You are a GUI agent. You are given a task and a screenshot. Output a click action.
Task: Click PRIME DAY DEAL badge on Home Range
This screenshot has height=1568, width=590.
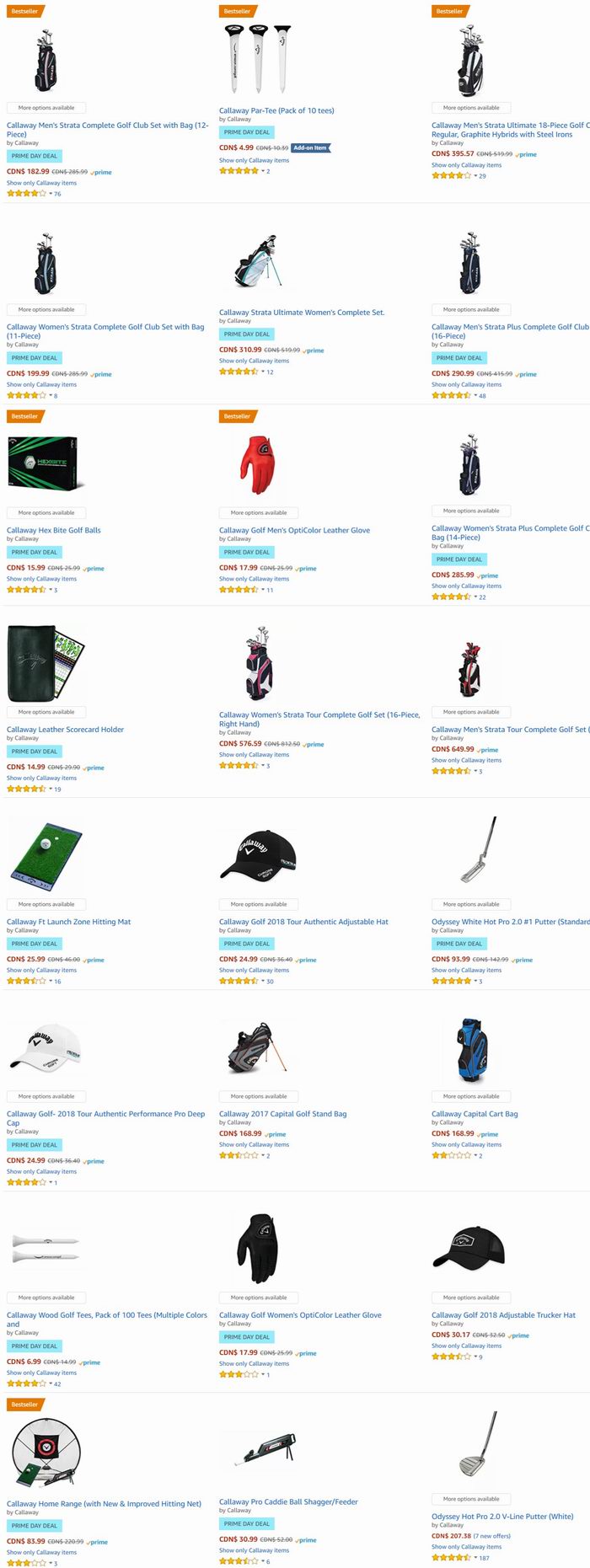(x=35, y=1526)
